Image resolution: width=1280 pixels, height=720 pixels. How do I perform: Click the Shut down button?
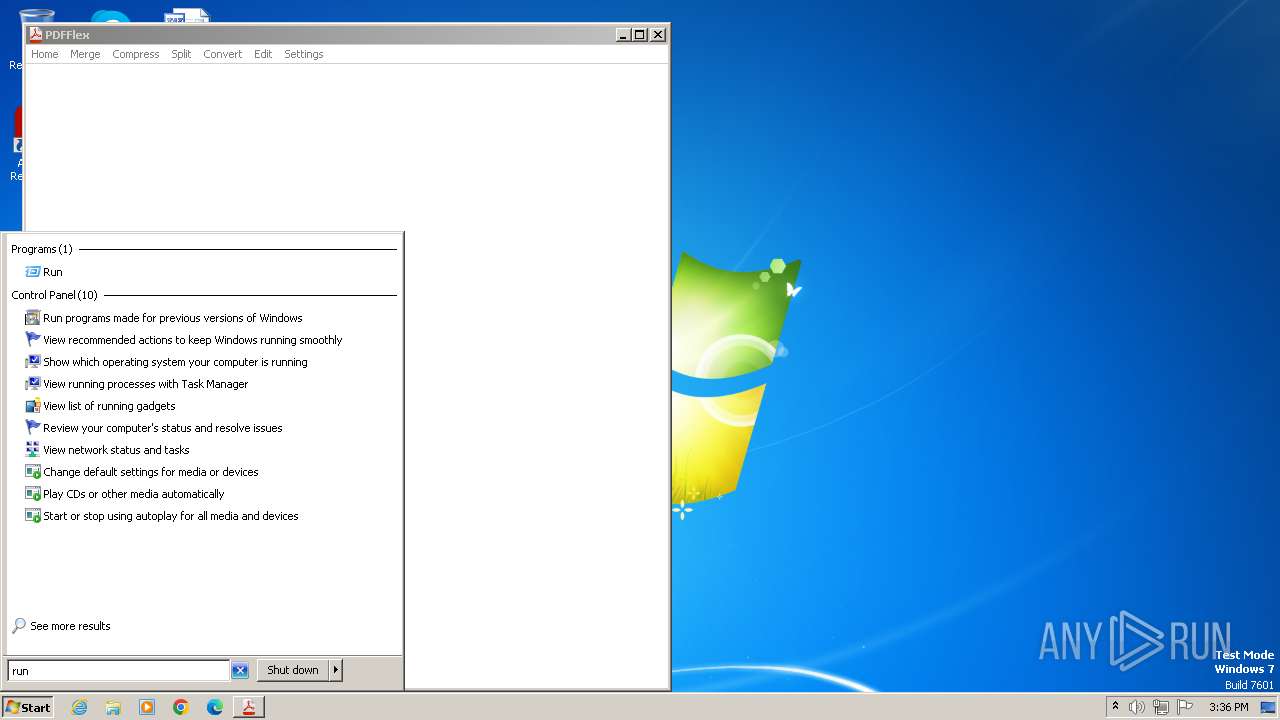(293, 670)
